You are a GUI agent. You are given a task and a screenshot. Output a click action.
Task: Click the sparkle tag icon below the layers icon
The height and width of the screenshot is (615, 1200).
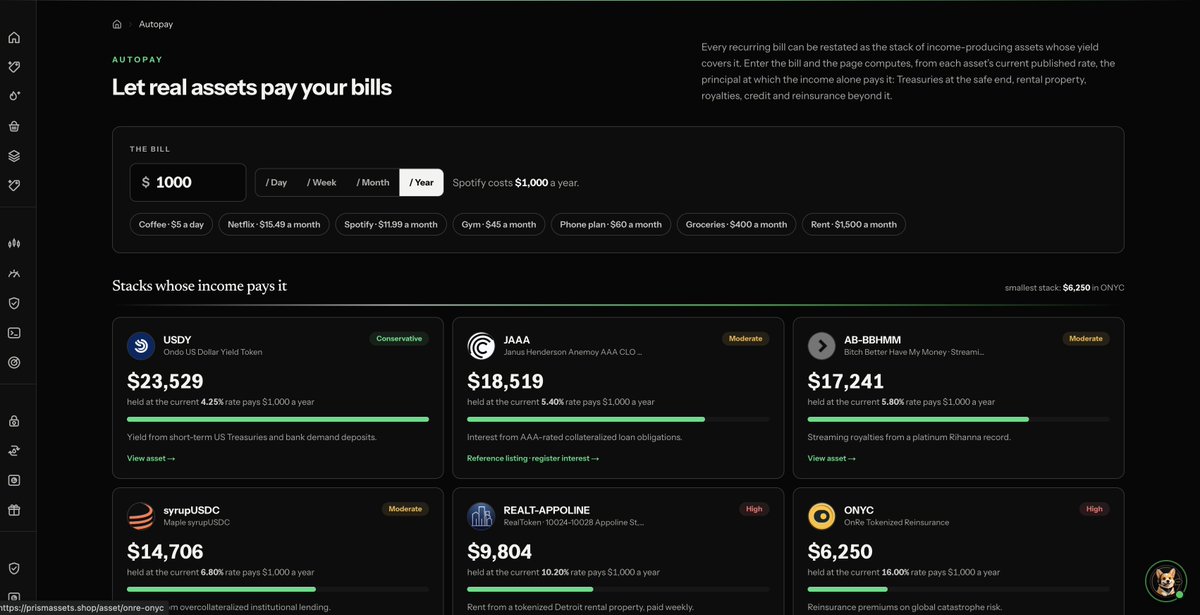(14, 185)
